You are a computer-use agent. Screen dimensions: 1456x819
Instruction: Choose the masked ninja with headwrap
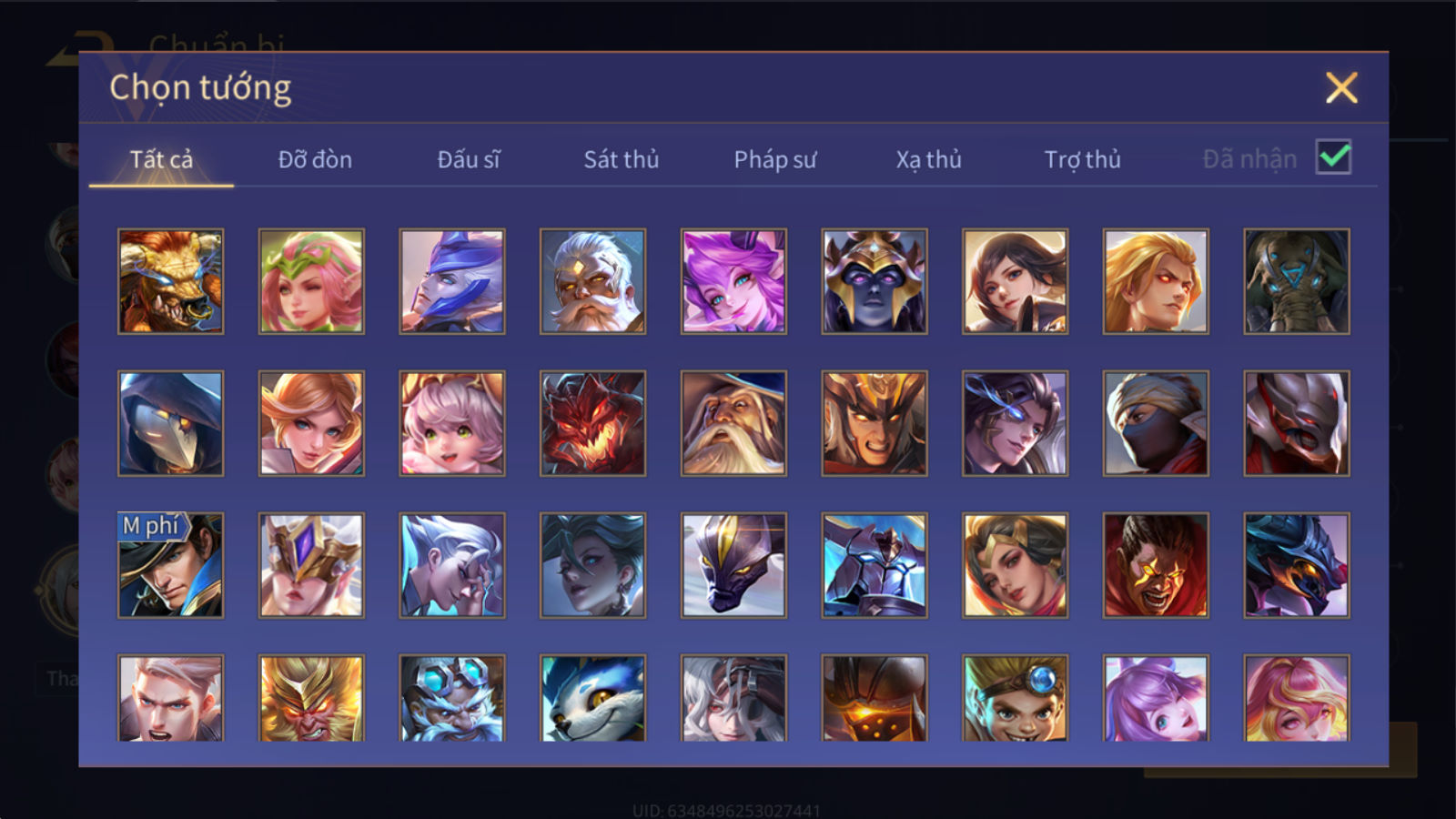click(1156, 423)
